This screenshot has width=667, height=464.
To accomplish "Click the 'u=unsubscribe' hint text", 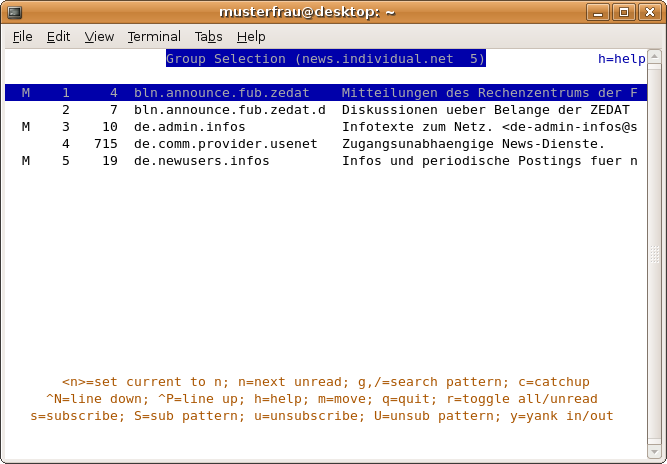I will [306, 416].
